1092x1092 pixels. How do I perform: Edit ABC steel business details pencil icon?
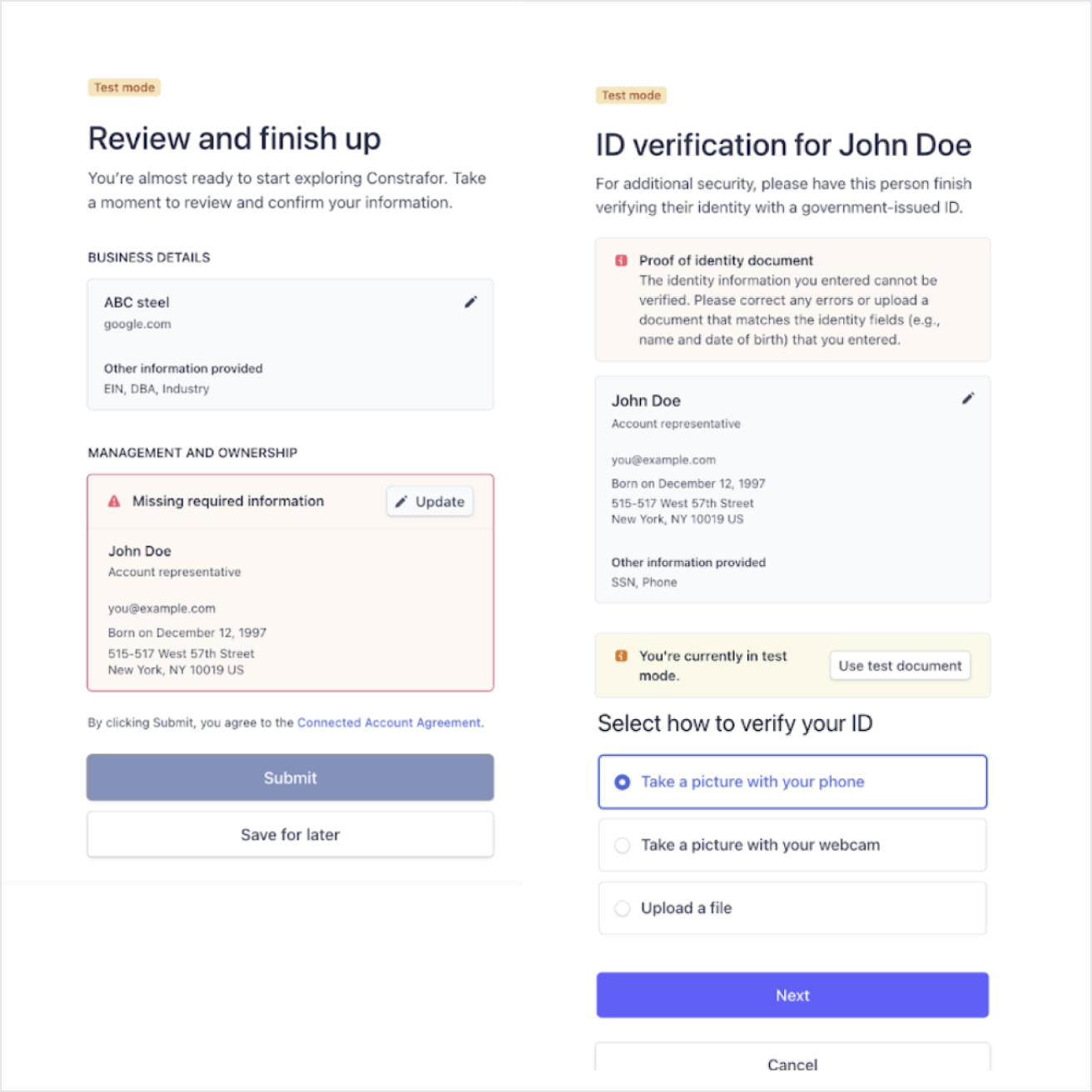pyautogui.click(x=470, y=302)
